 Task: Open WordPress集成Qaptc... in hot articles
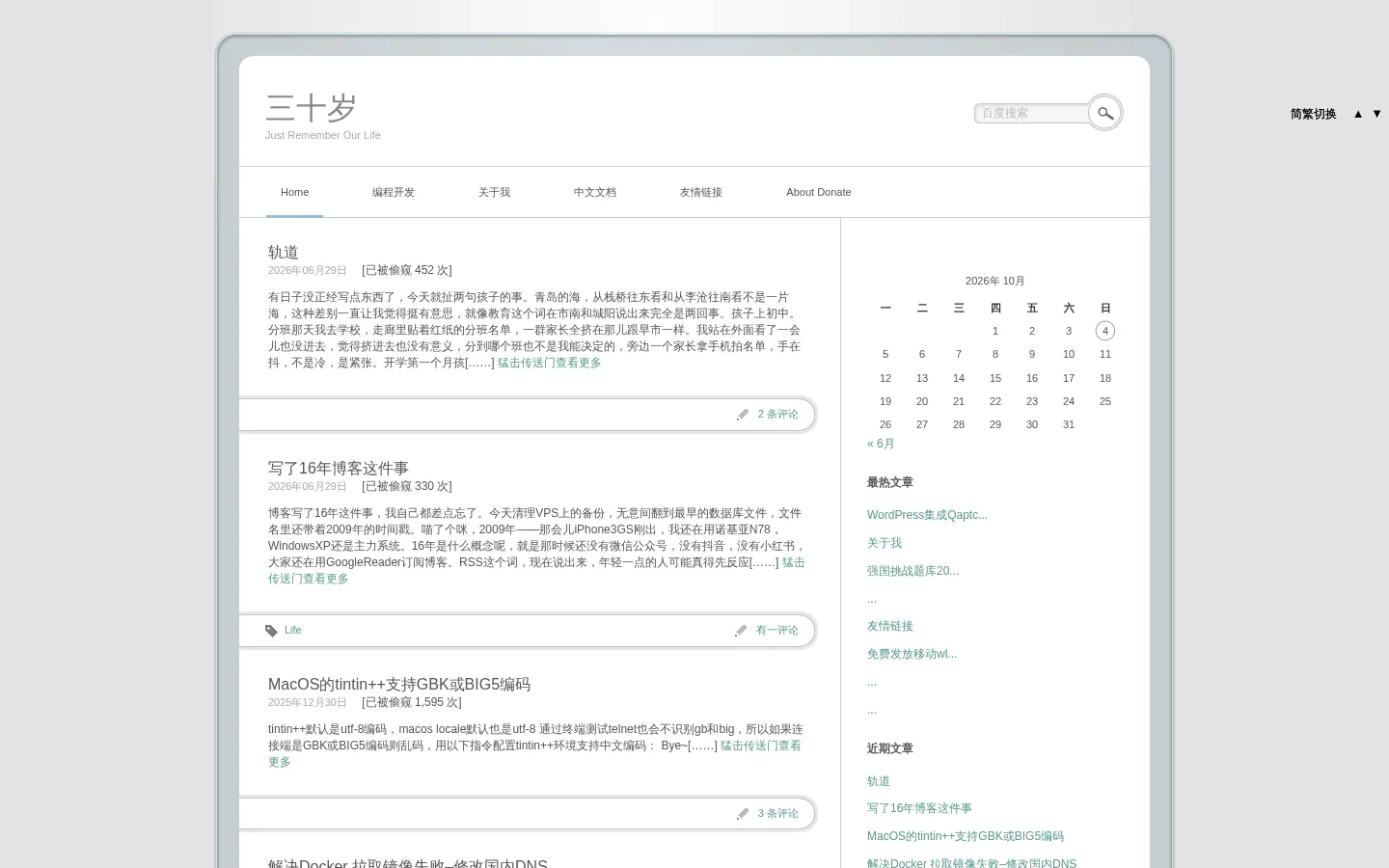[927, 515]
